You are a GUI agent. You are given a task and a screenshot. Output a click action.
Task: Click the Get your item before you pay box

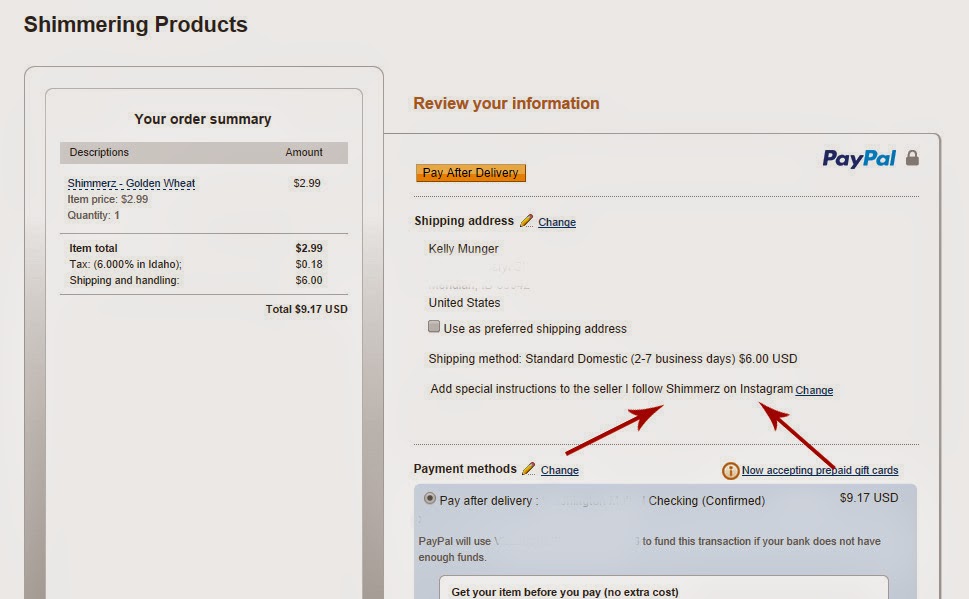coord(663,589)
